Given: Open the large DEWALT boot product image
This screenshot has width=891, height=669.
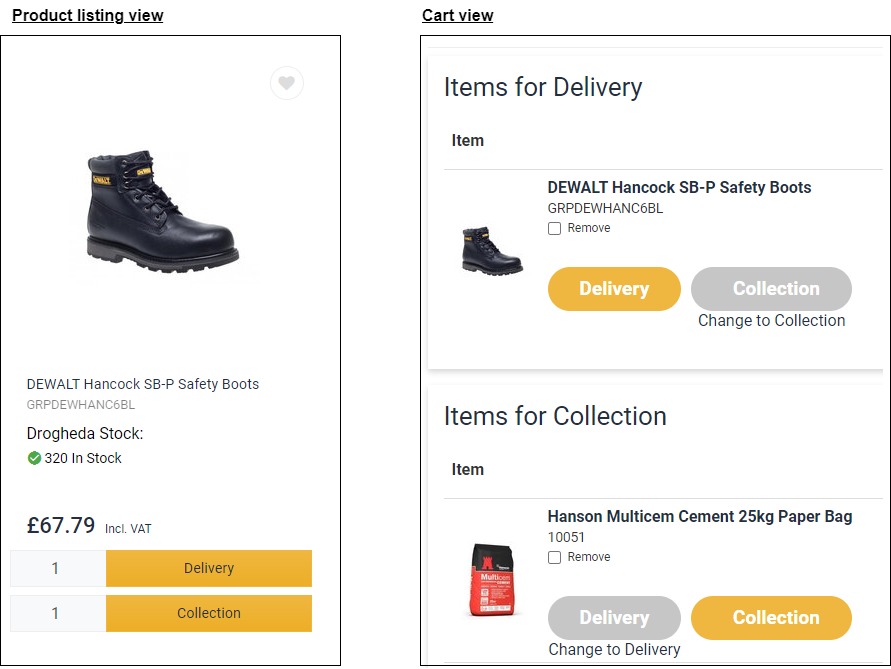Looking at the screenshot, I should [162, 210].
